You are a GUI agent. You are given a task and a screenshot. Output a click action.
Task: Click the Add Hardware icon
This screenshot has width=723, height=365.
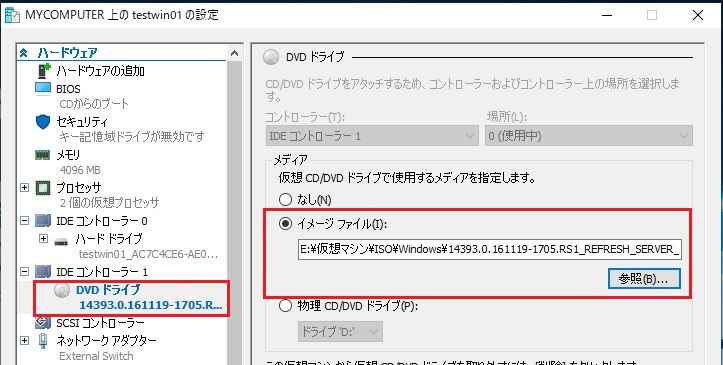coord(44,71)
